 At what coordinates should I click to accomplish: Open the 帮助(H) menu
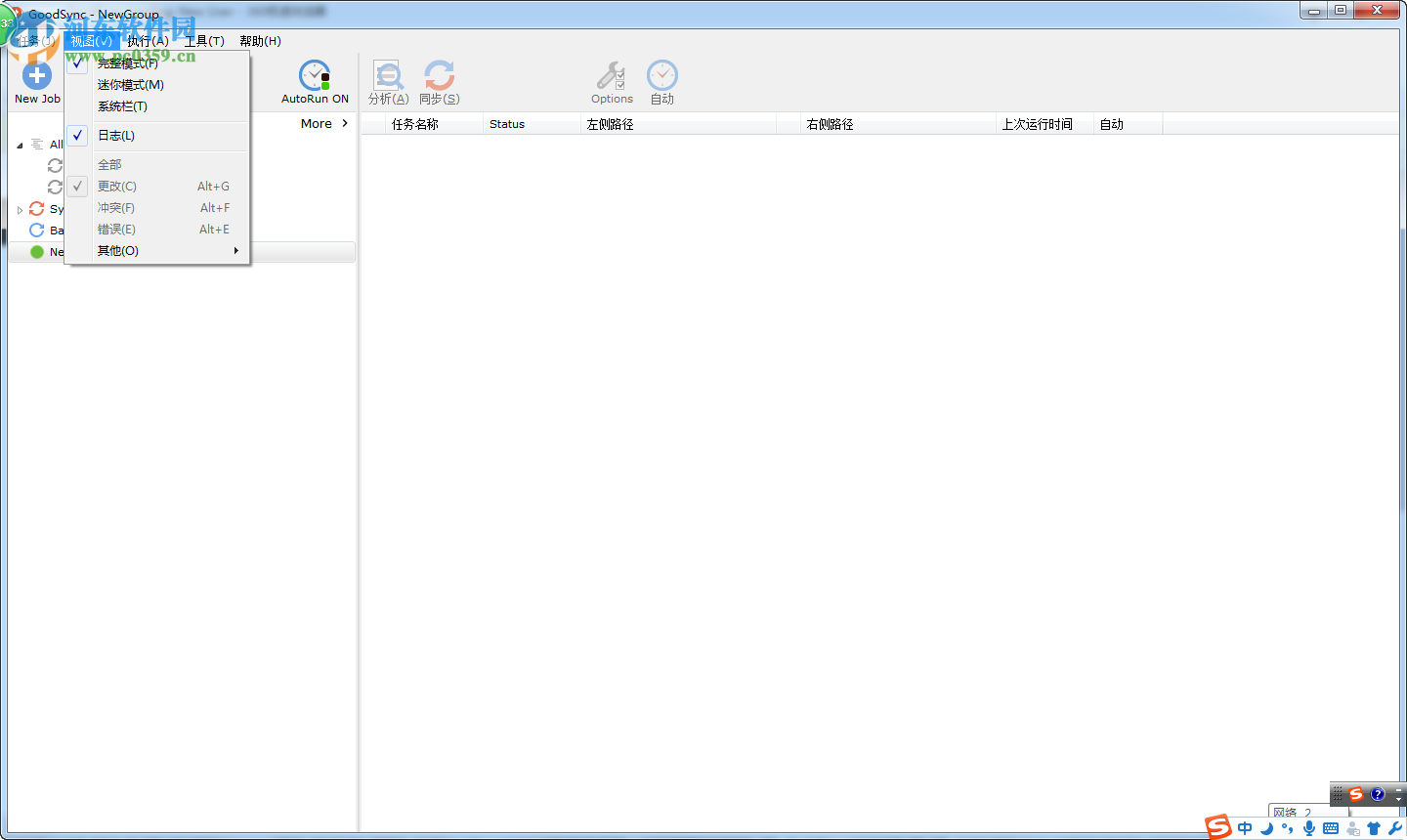pyautogui.click(x=260, y=41)
